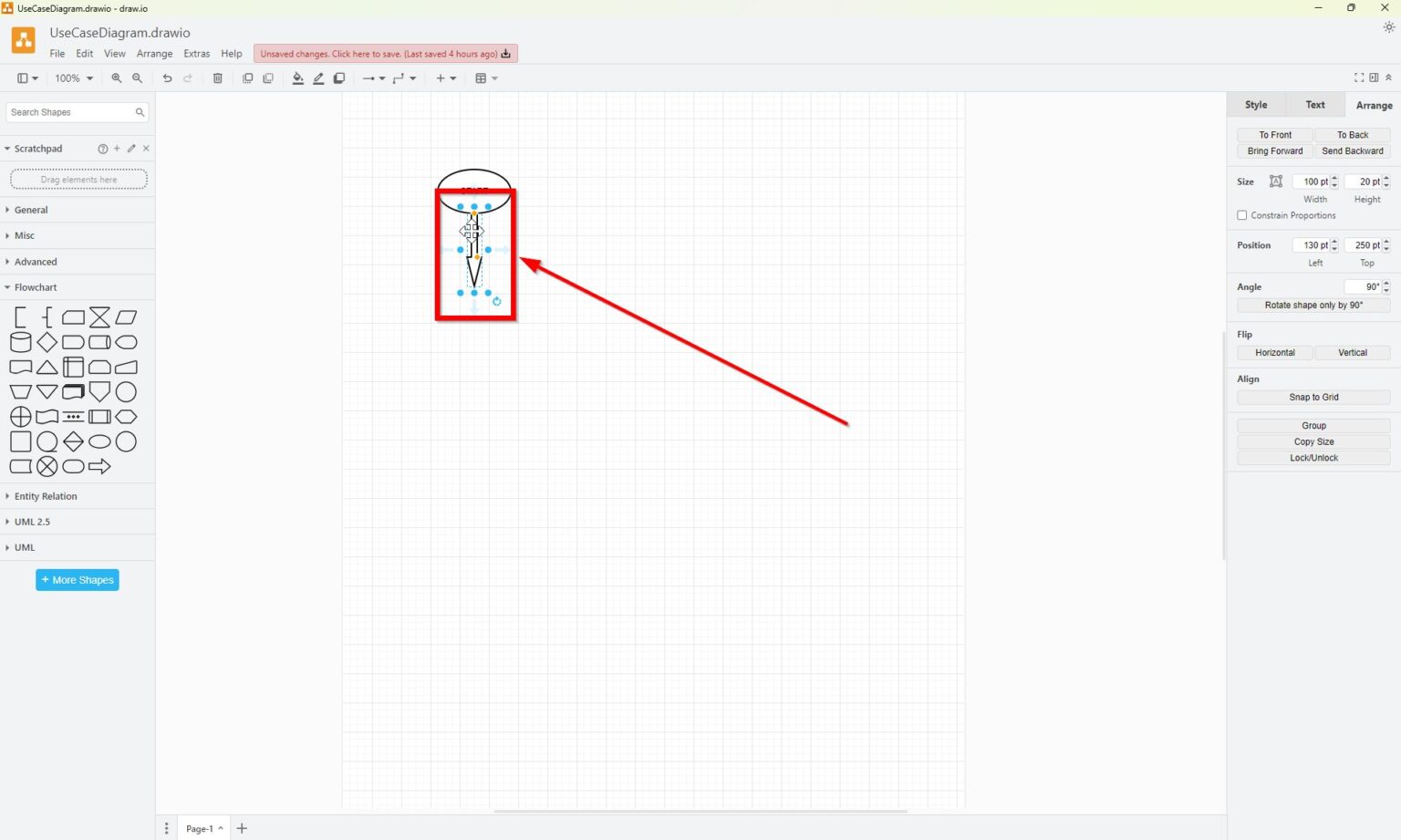Click the Shadow toggle icon in the toolbar
Viewport: 1401px width, 840px height.
click(x=338, y=78)
